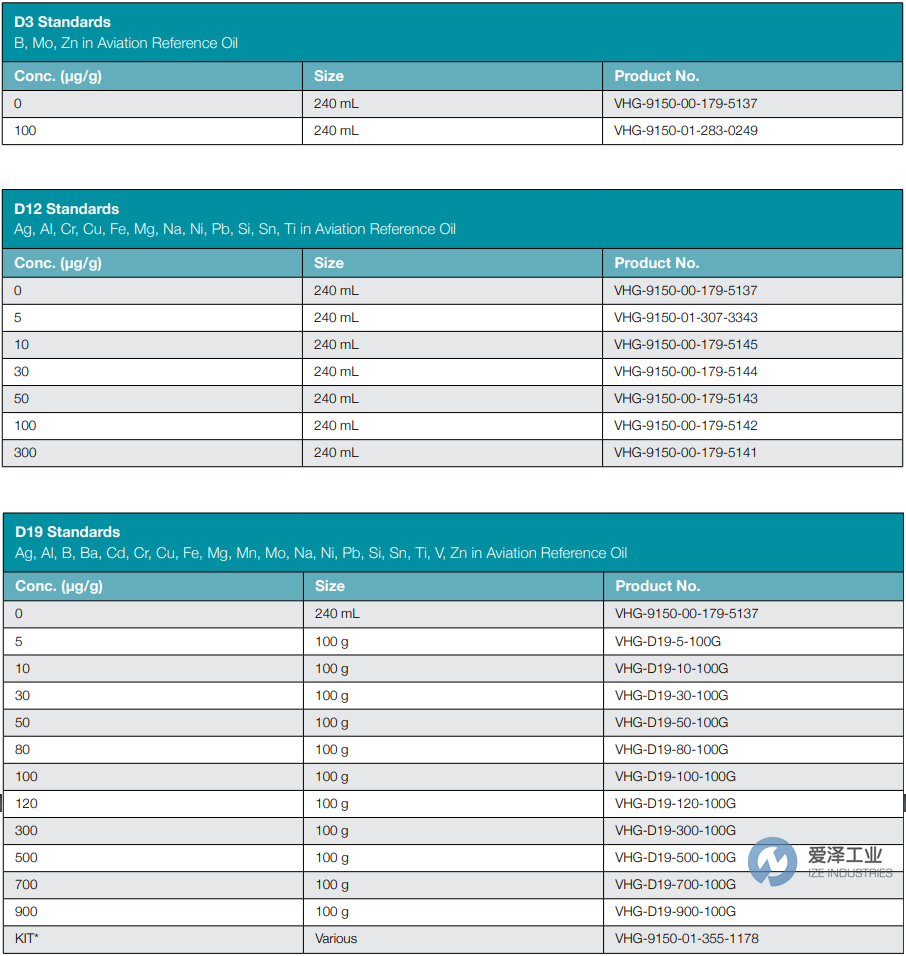The height and width of the screenshot is (956, 906).
Task: Select product number VHG-D19-80-100G
Action: pos(672,750)
